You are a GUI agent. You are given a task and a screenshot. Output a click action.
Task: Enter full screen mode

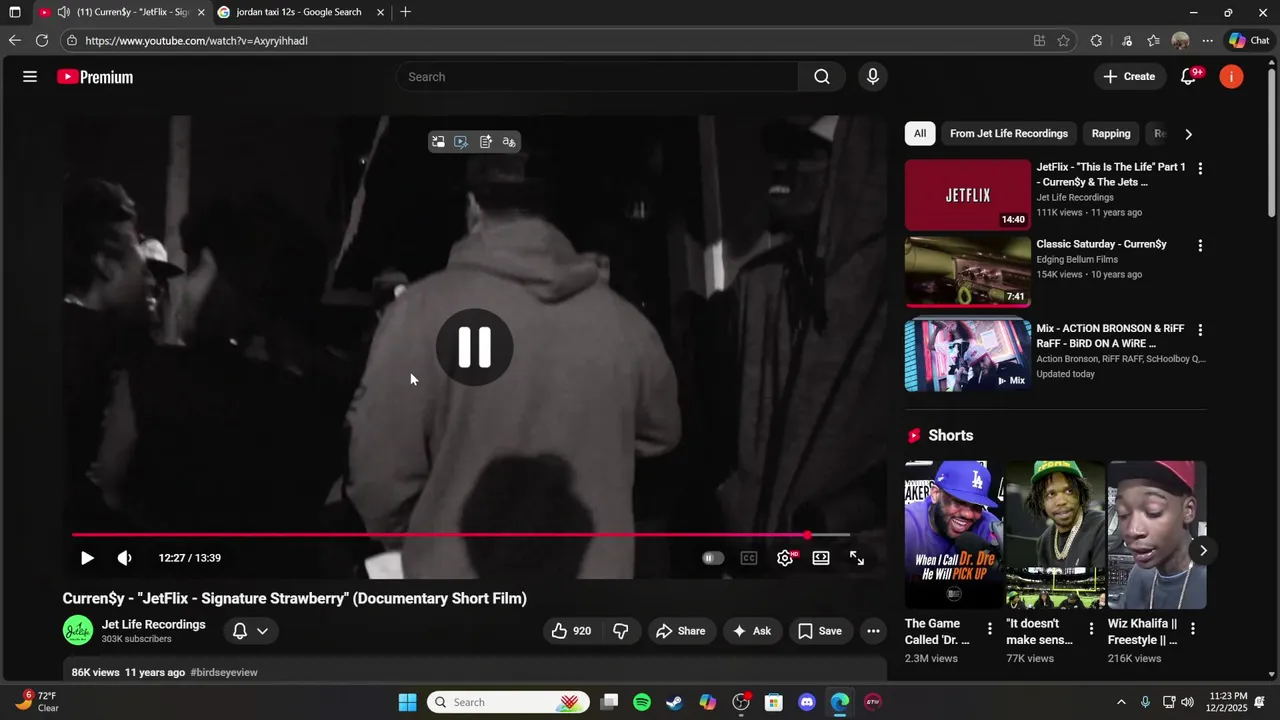coord(857,558)
